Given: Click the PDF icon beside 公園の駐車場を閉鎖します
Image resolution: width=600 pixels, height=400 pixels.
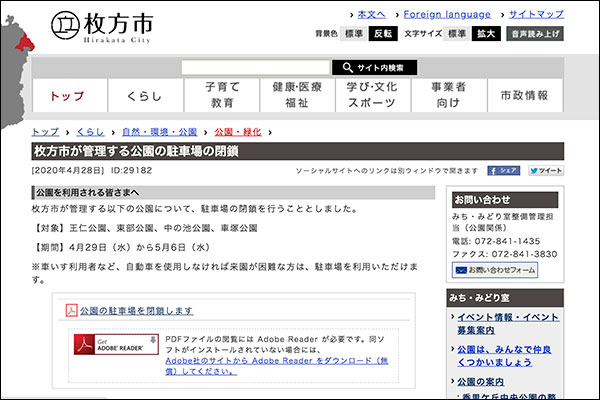Looking at the screenshot, I should coord(72,311).
